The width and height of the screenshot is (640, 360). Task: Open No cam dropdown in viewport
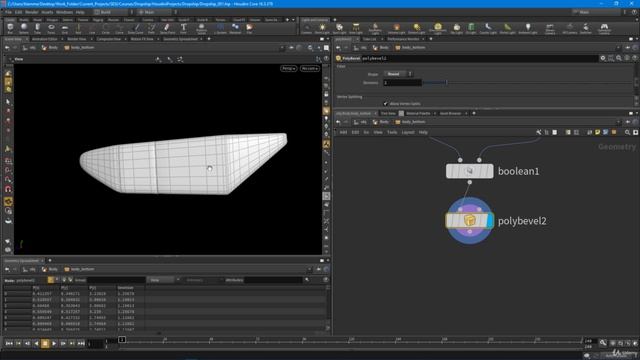[x=309, y=69]
